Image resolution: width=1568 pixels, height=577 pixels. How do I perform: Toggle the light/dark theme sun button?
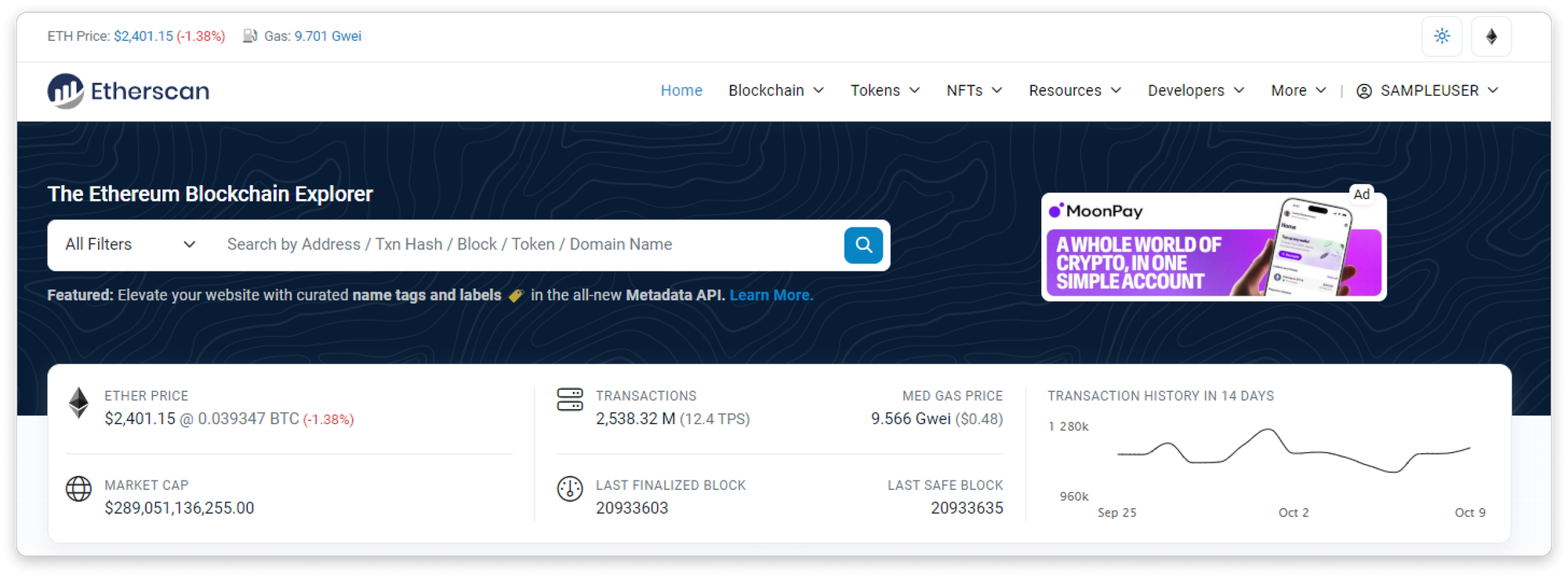(x=1441, y=37)
